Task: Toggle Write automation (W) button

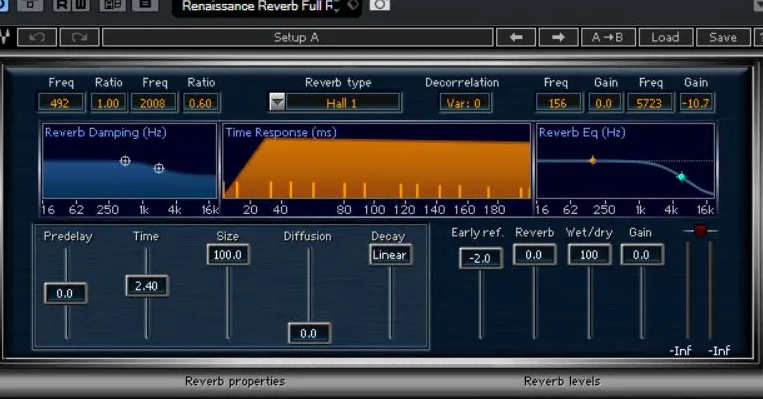Action: 80,5
